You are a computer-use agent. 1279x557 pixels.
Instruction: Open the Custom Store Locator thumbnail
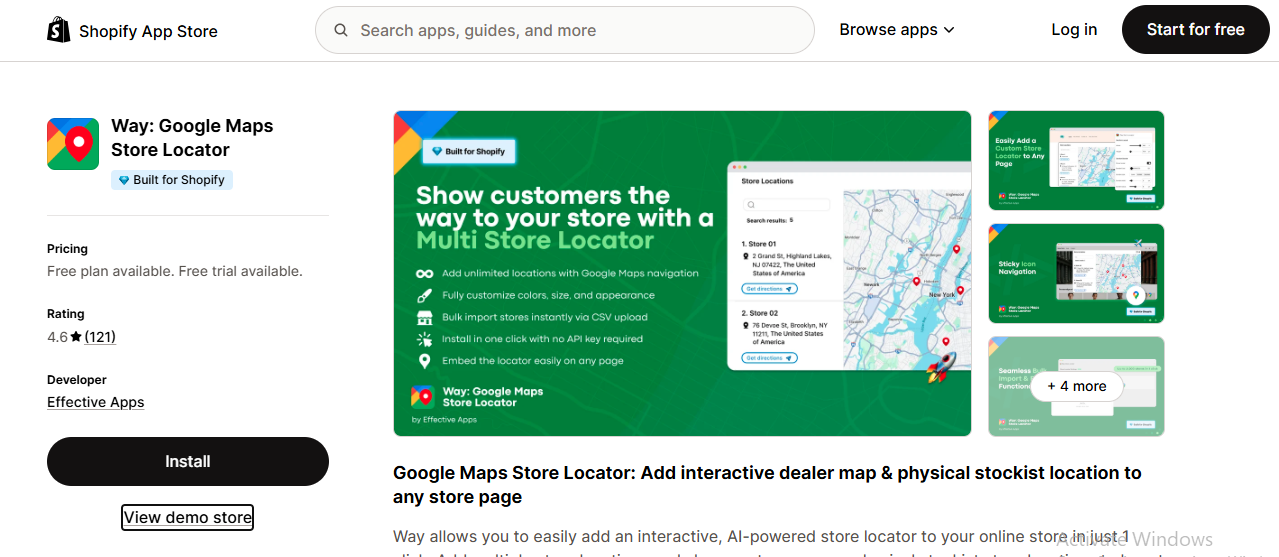click(1076, 161)
